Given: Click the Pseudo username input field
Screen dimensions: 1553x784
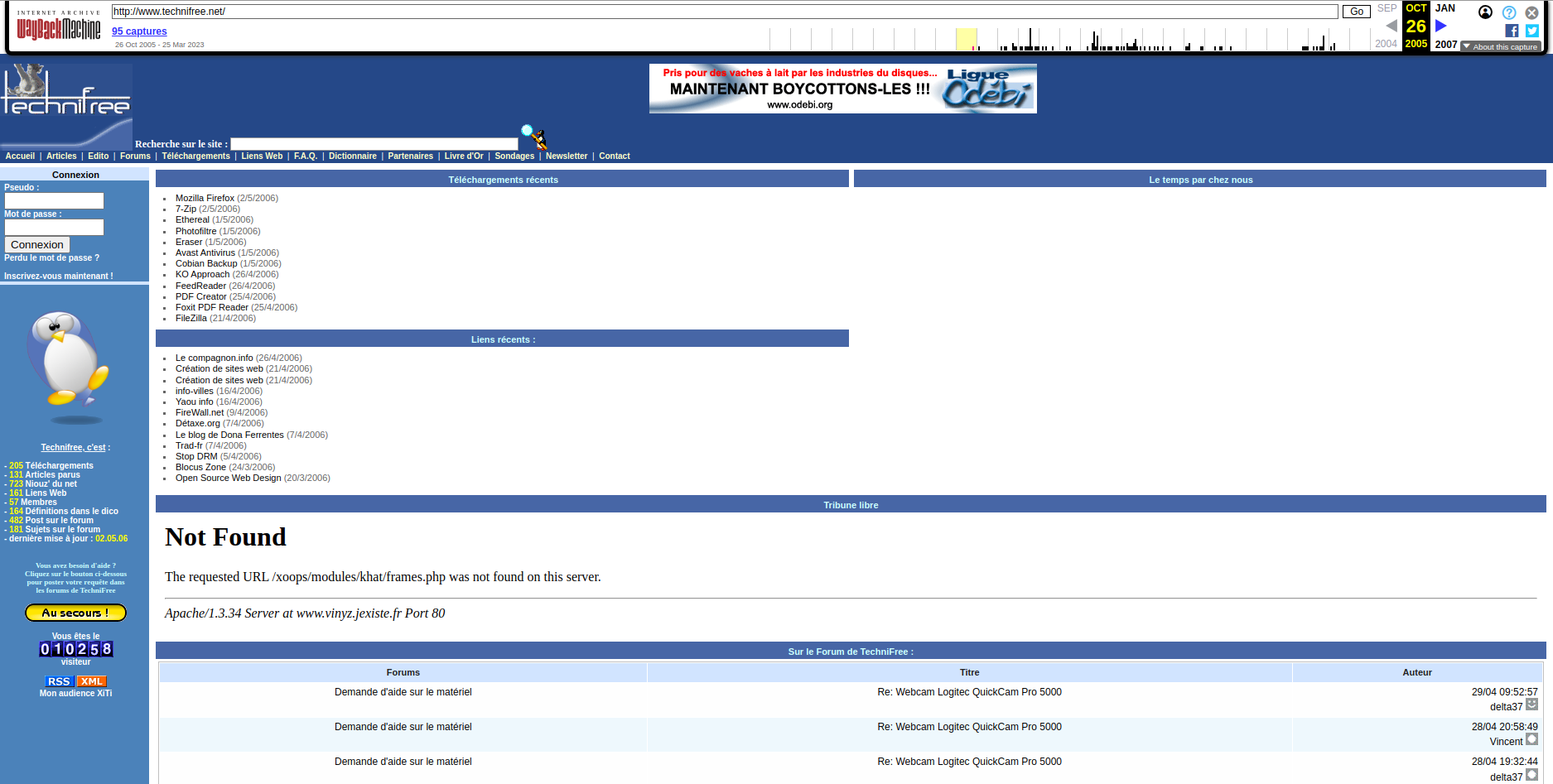Looking at the screenshot, I should point(54,201).
